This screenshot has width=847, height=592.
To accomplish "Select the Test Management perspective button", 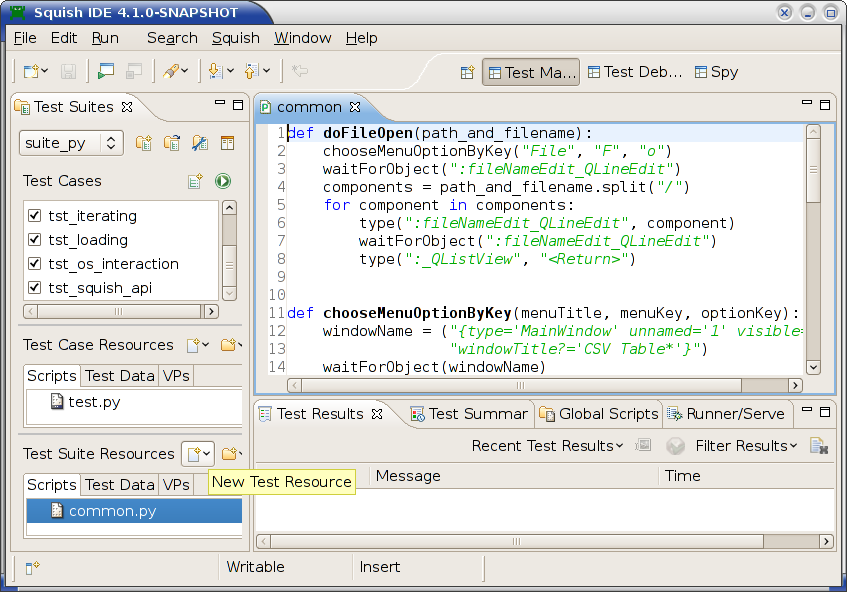I will pos(531,72).
